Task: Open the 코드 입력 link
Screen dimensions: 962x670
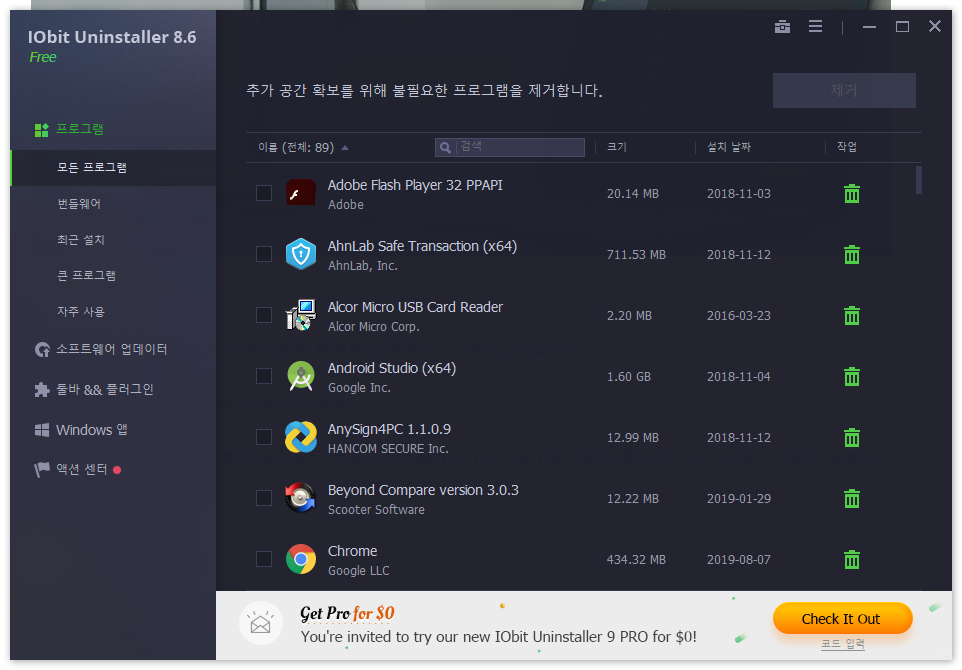Action: [843, 644]
